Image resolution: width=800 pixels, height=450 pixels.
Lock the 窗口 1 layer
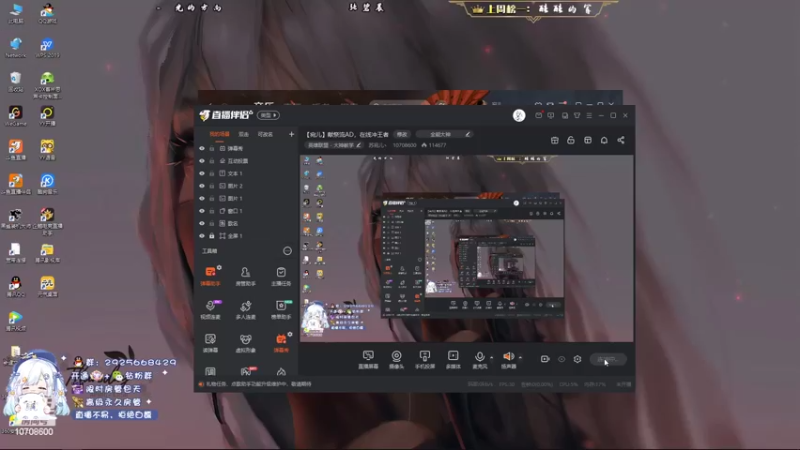(212, 211)
